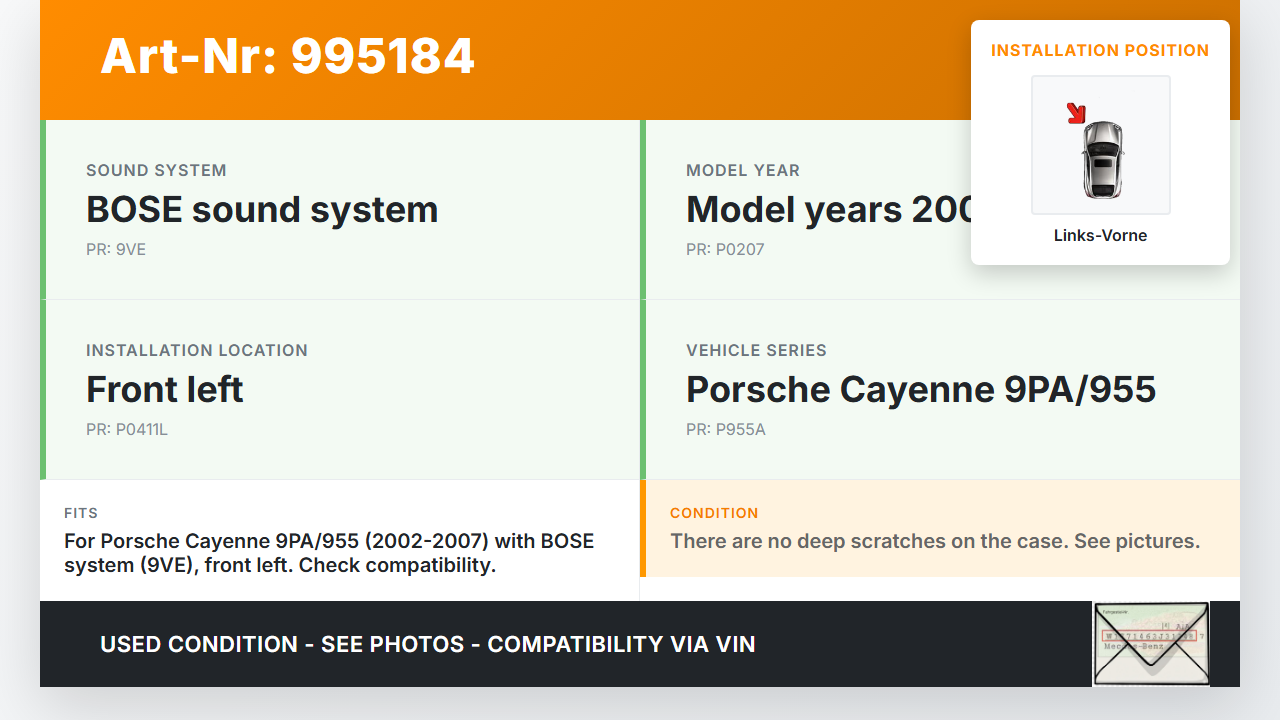
Task: Click the top-view car image
Action: (x=1102, y=158)
